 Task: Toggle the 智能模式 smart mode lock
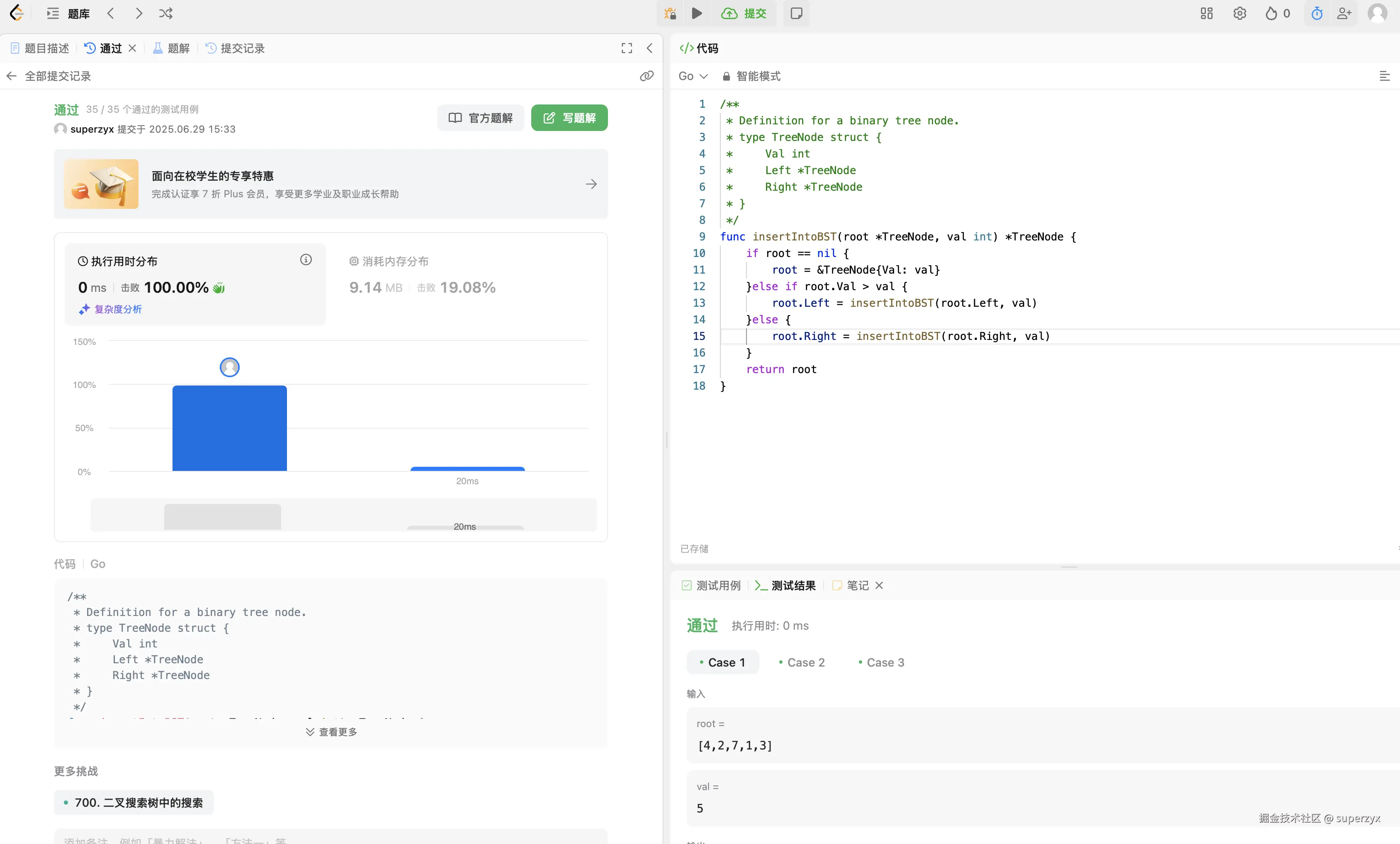click(x=751, y=76)
